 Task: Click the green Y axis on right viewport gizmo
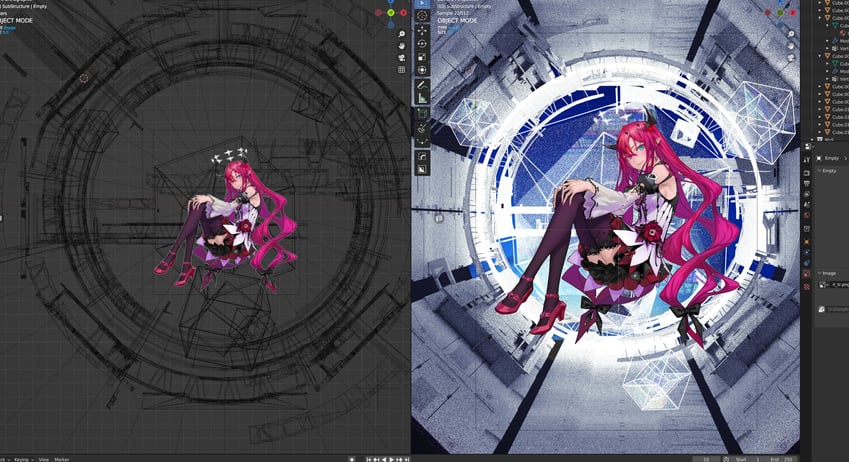780,12
